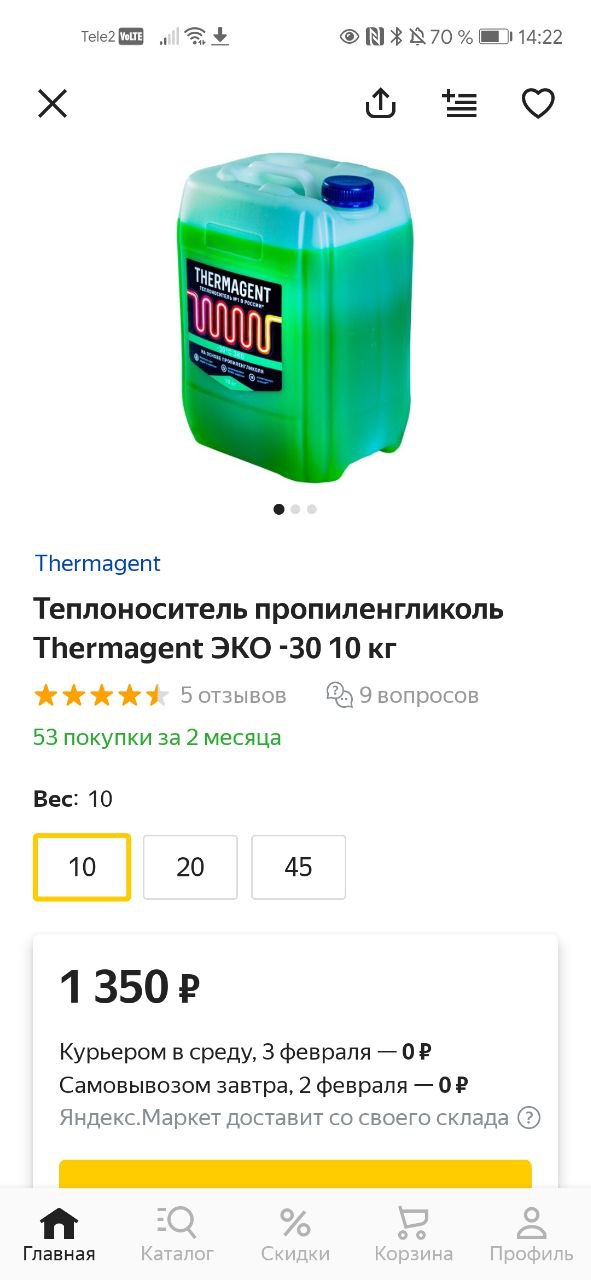The image size is (591, 1280).
Task: Go to Главная home tab
Action: (59, 1234)
